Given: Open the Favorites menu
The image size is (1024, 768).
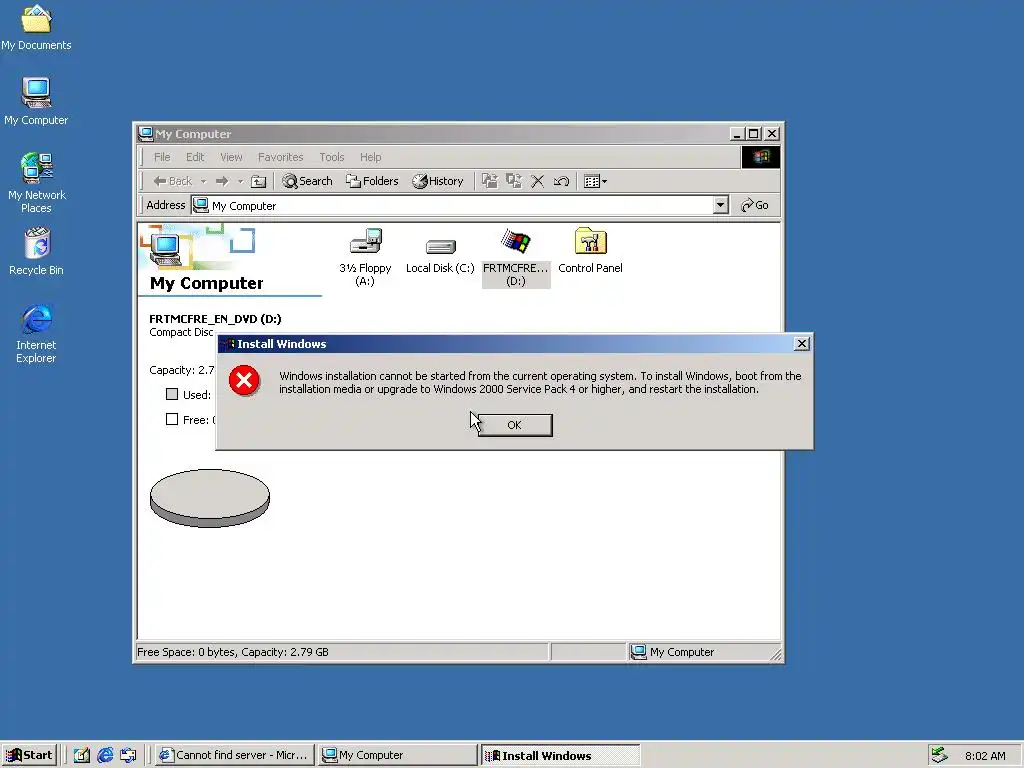Looking at the screenshot, I should pos(280,157).
